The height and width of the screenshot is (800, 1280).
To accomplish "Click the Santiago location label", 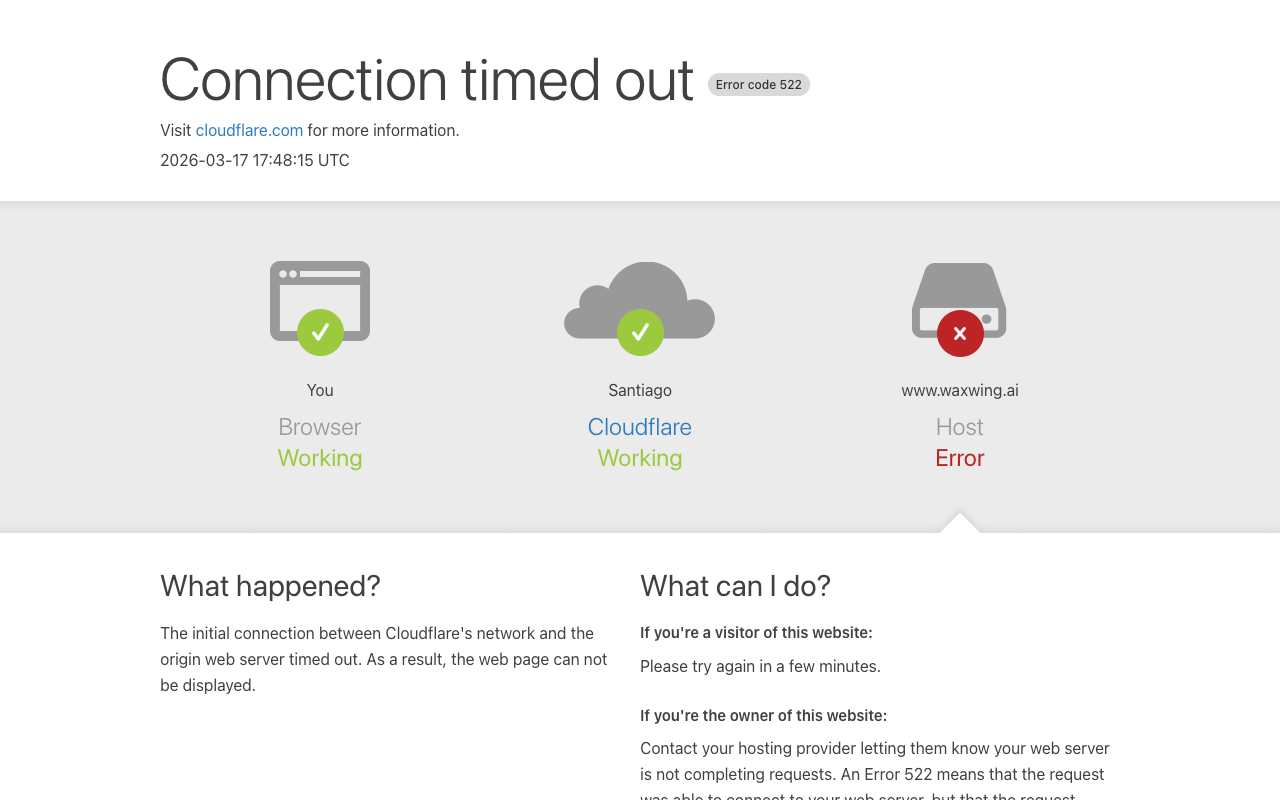I will (640, 390).
